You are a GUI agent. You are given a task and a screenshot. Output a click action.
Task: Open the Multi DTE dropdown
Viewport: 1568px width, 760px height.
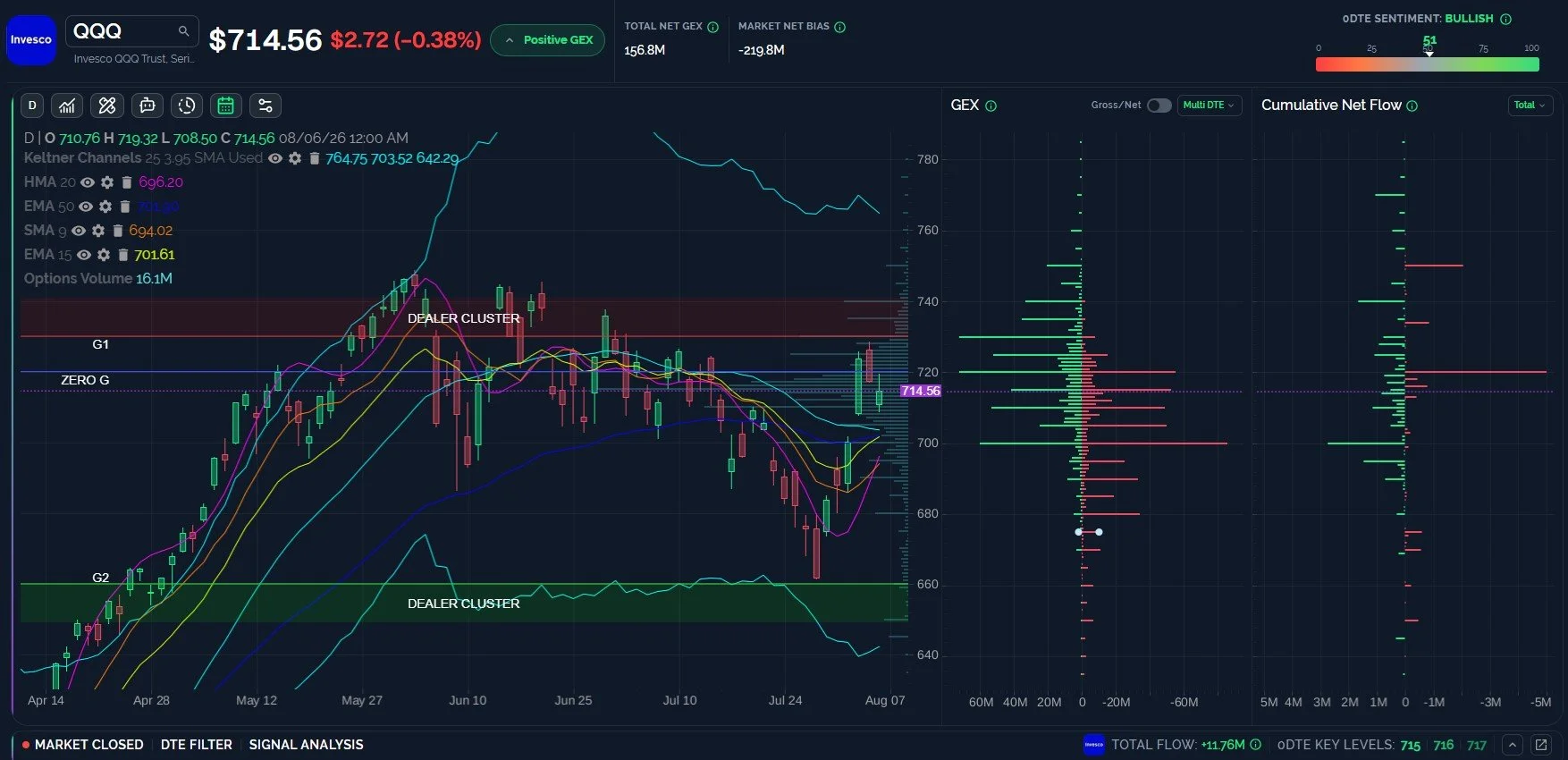point(1210,106)
